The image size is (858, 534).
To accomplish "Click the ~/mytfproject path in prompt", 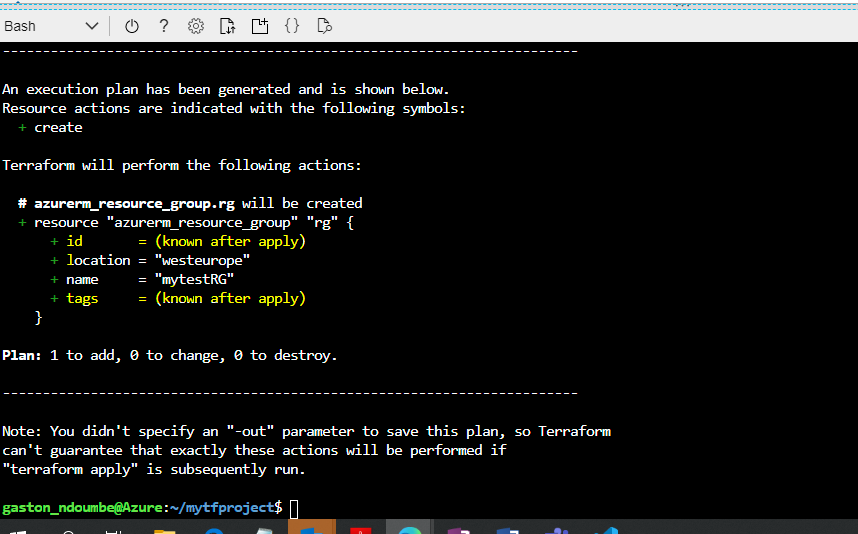I will coord(222,508).
